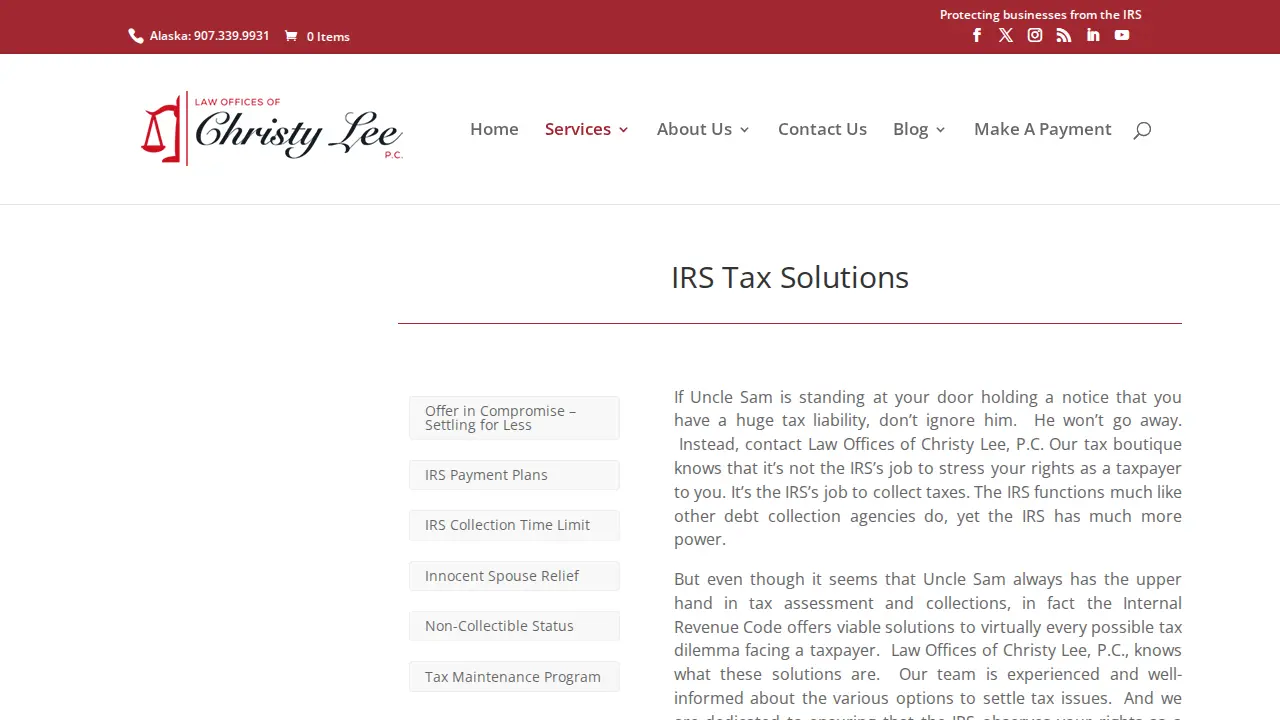Click the Christy Lee law offices logo
The height and width of the screenshot is (720, 1280).
point(272,129)
